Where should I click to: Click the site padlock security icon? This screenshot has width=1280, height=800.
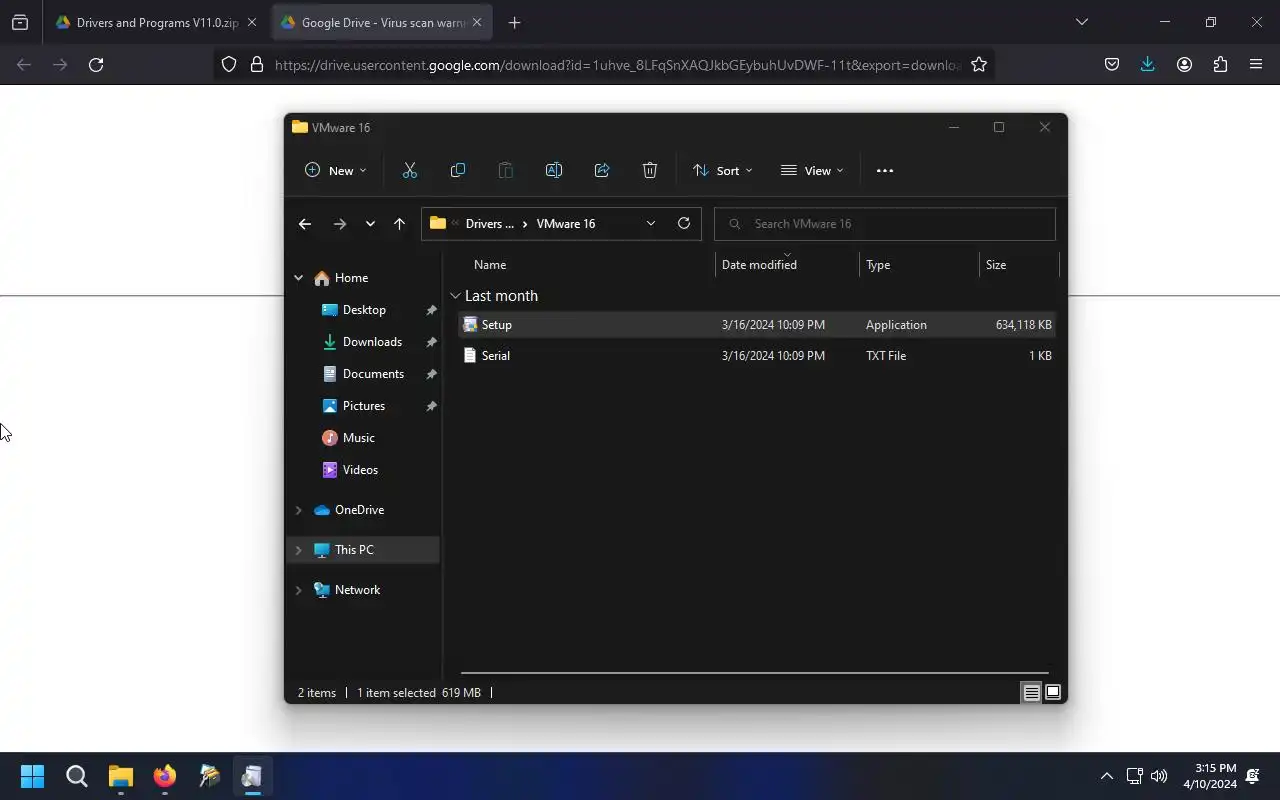(x=257, y=64)
